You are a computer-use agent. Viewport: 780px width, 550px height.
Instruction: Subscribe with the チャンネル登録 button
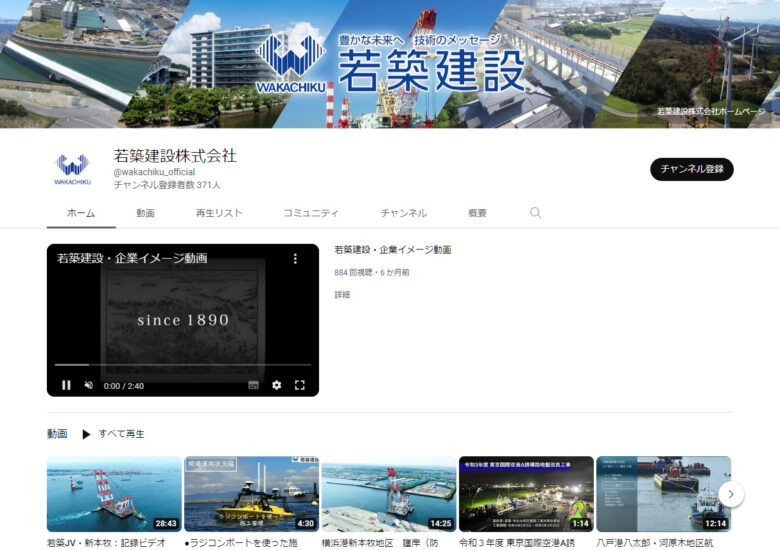[x=691, y=169]
